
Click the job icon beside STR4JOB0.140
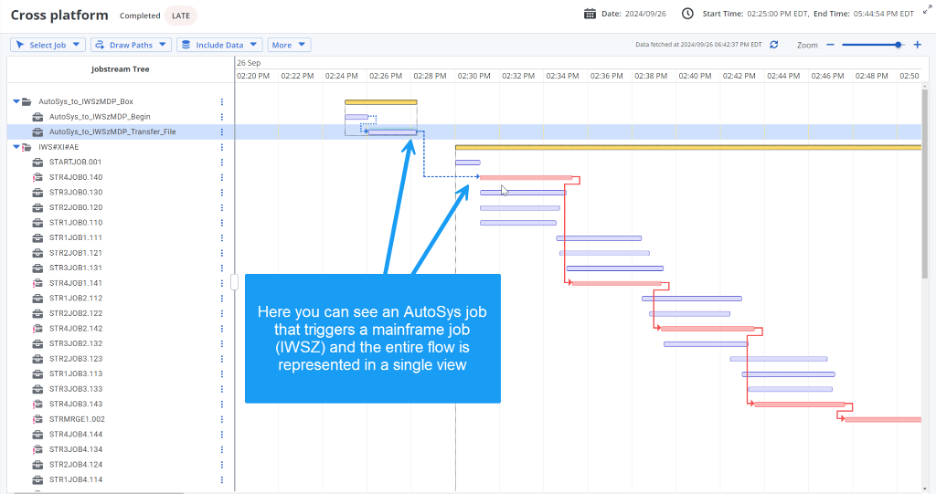[38, 177]
